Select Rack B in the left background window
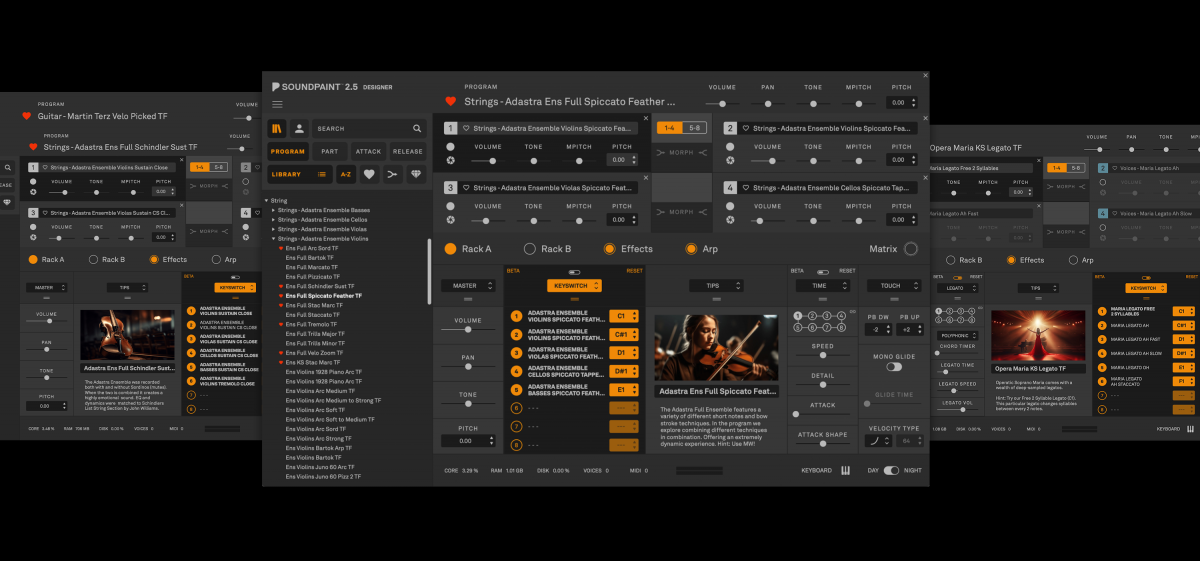1200x561 pixels. click(x=93, y=260)
